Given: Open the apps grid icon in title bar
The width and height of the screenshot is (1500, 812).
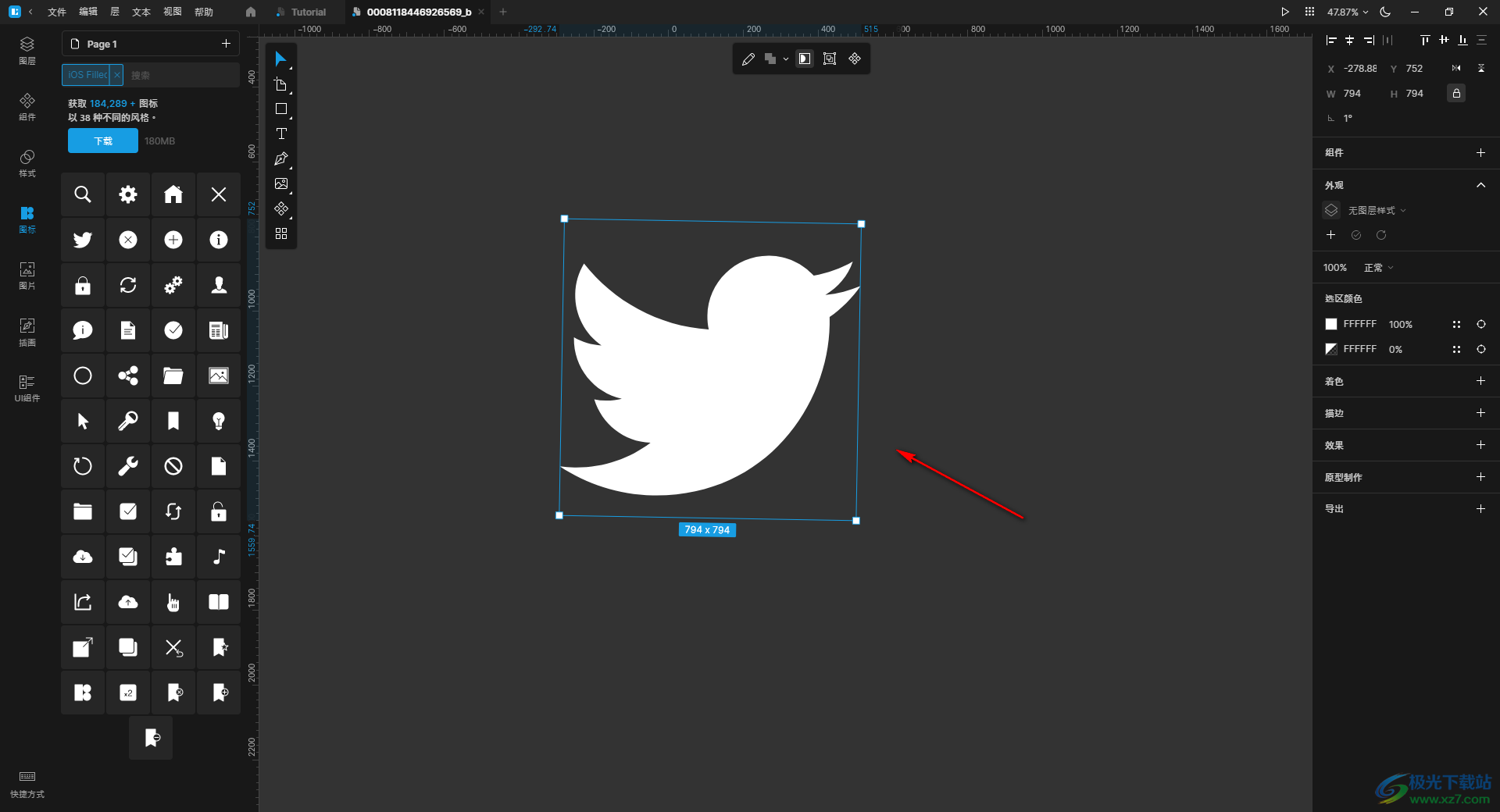Looking at the screenshot, I should coord(1309,12).
